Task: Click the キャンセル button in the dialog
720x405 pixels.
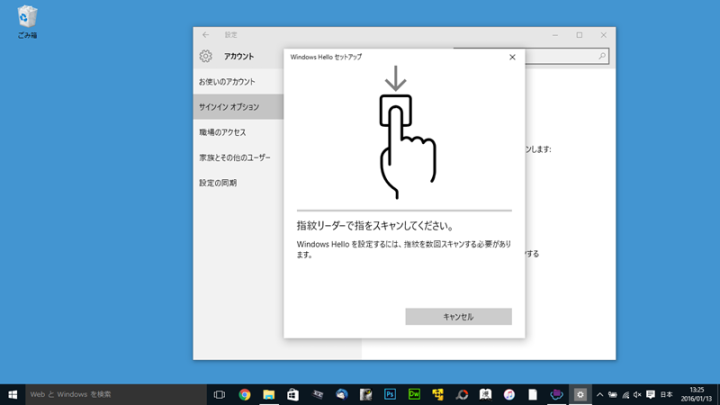Action: pos(458,316)
